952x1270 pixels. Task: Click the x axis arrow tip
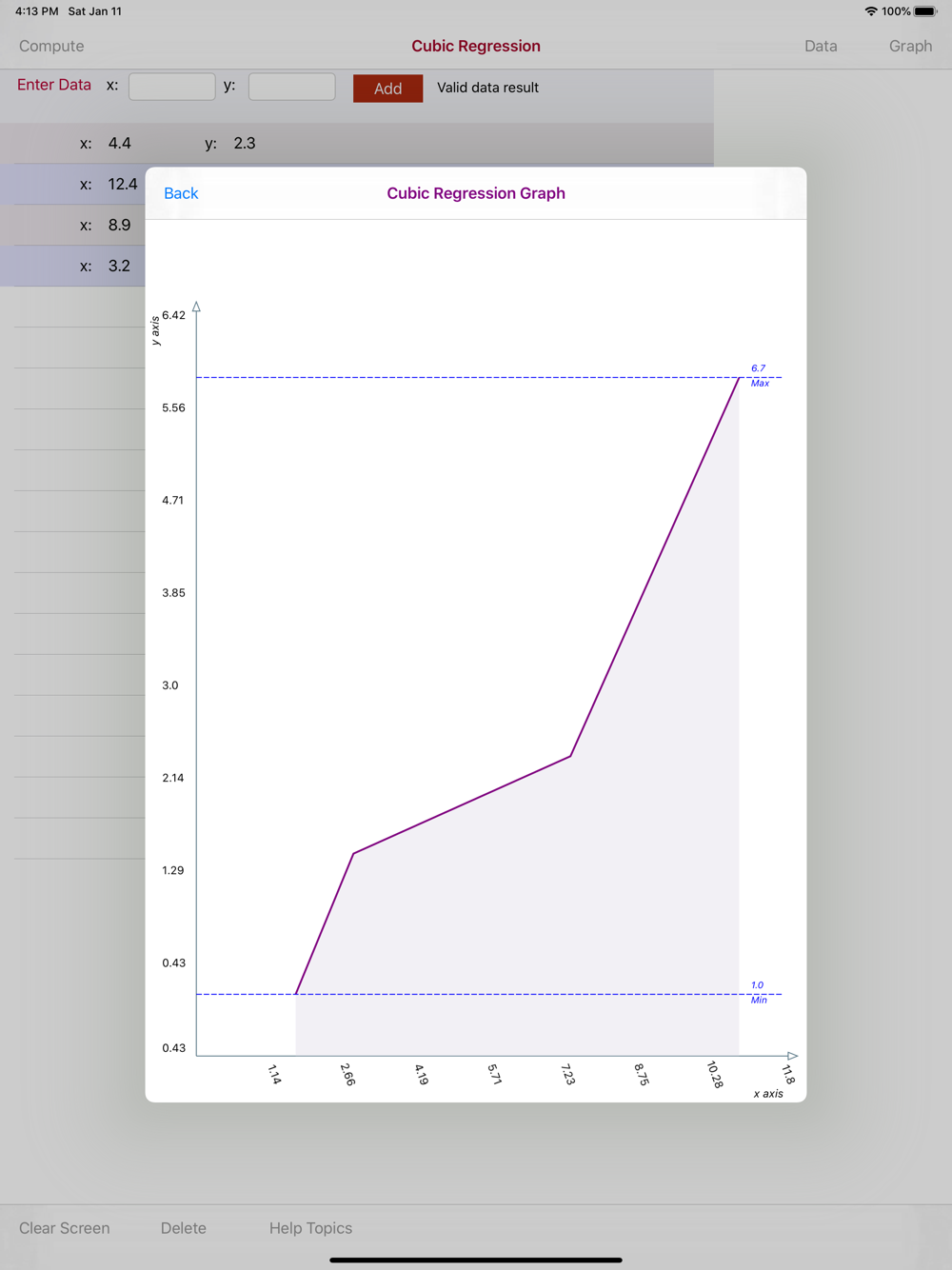click(792, 1056)
